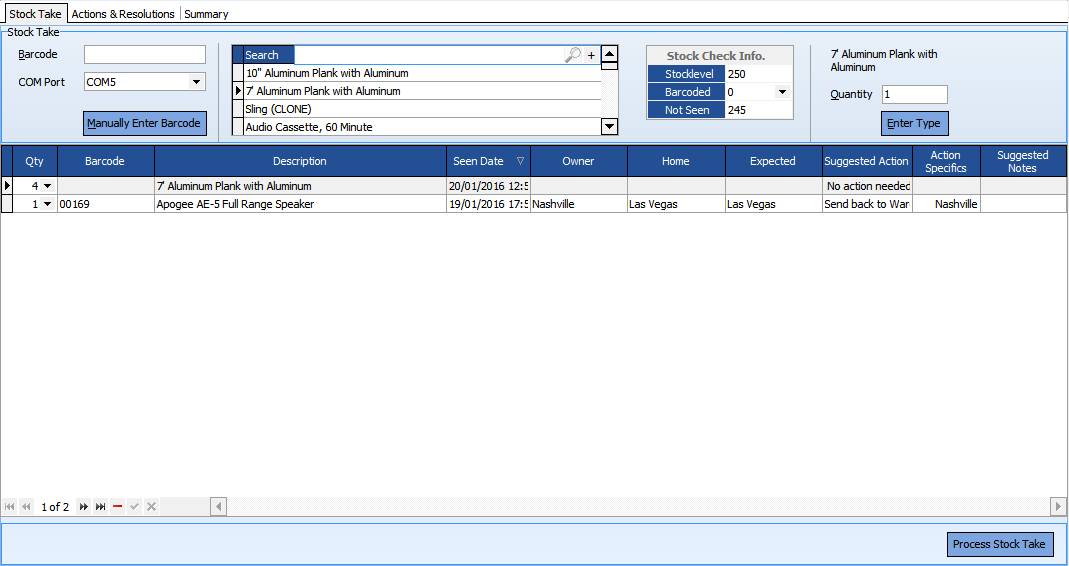
Task: Click Apogee AE-5 Full Range Speaker description
Action: point(301,204)
